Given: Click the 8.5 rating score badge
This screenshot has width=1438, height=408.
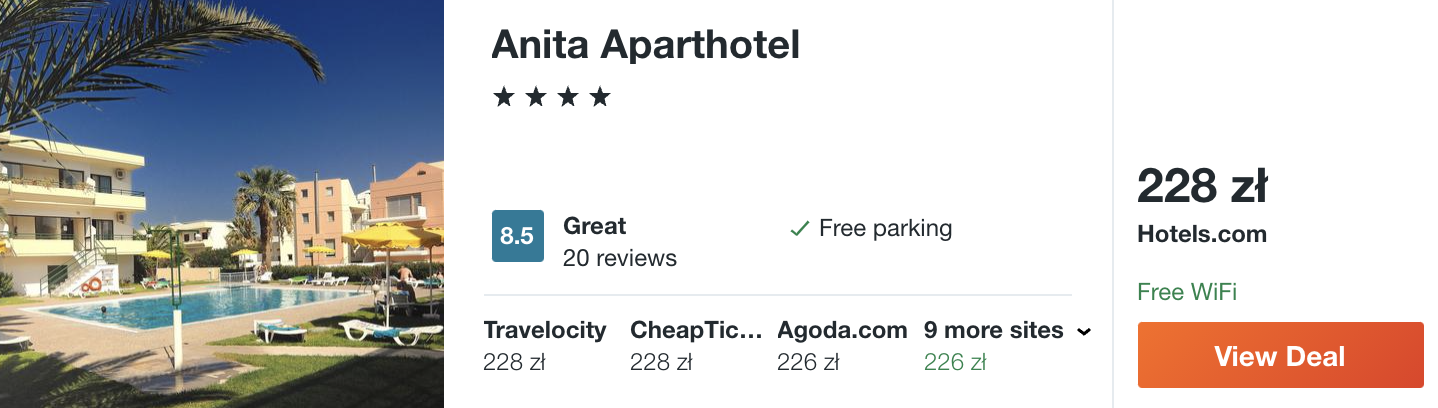Looking at the screenshot, I should (x=517, y=236).
